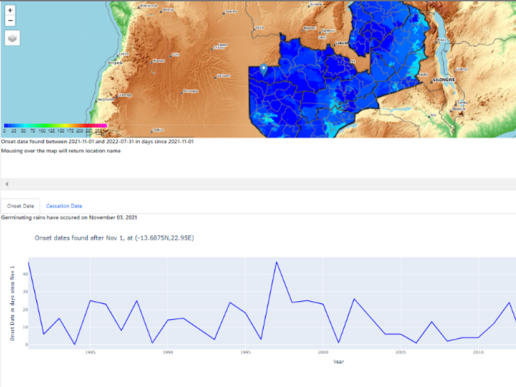Click chart low point at 1984

pyautogui.click(x=75, y=344)
